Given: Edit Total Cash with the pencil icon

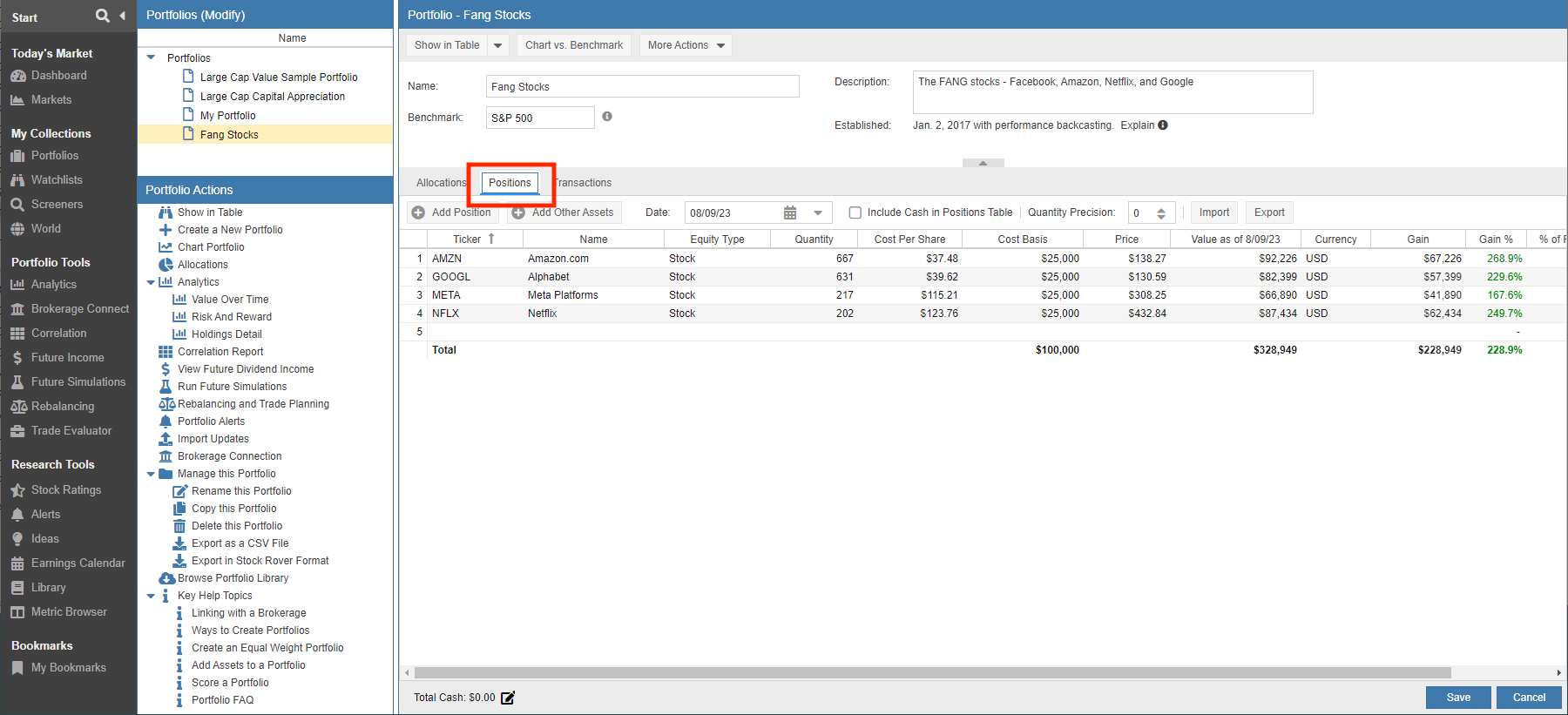Looking at the screenshot, I should (x=508, y=698).
